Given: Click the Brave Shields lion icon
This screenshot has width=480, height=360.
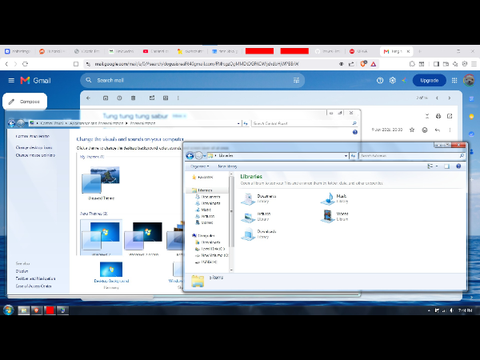Looking at the screenshot, I should [363, 64].
